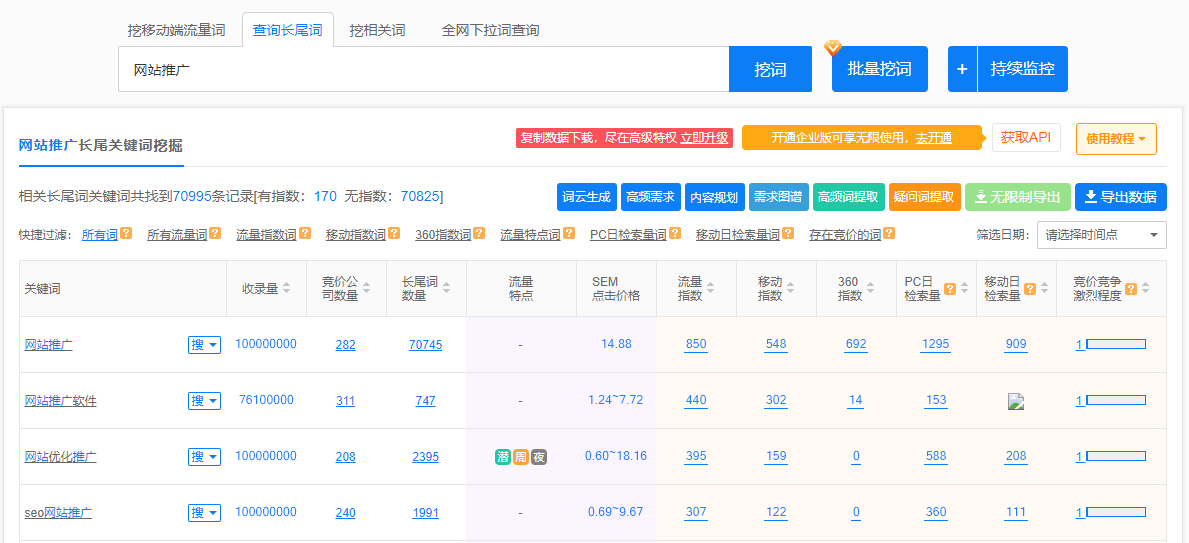Switch to 挖相关词 tab
The image size is (1189, 543).
tap(378, 30)
